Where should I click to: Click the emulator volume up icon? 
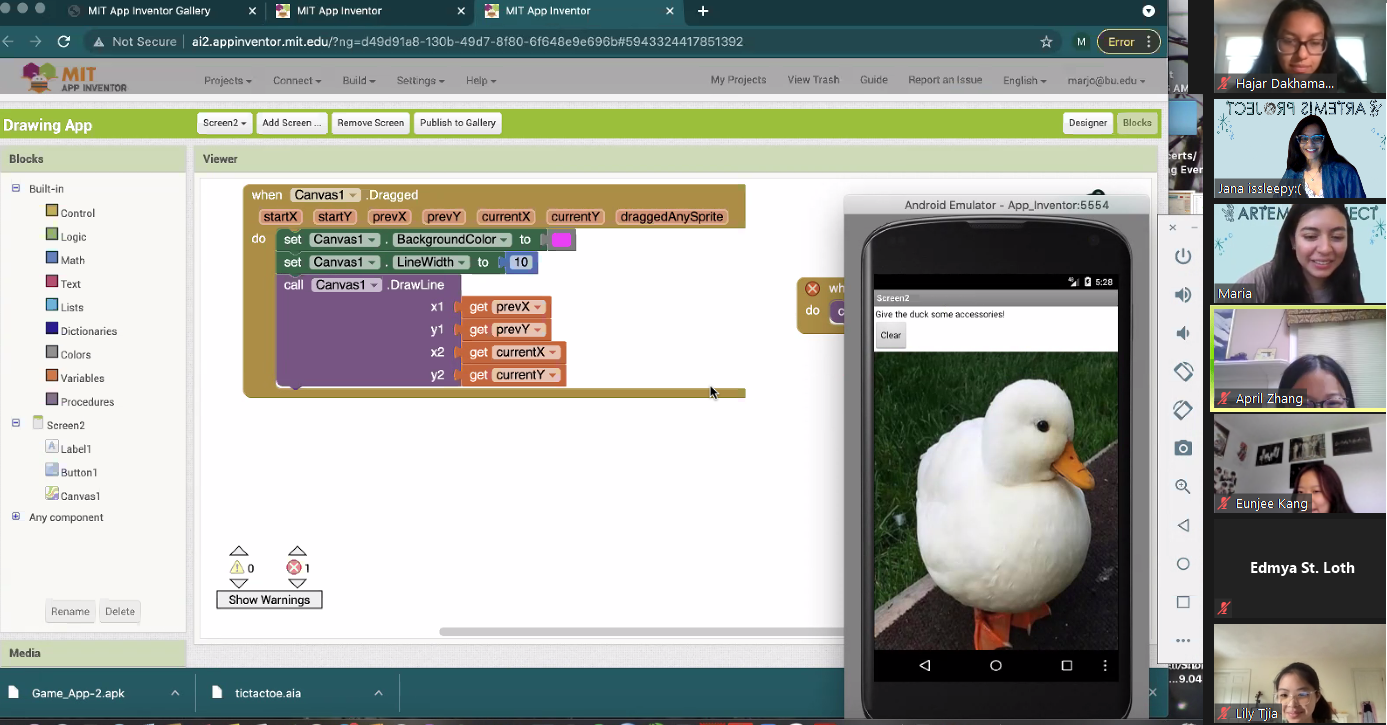(x=1183, y=295)
